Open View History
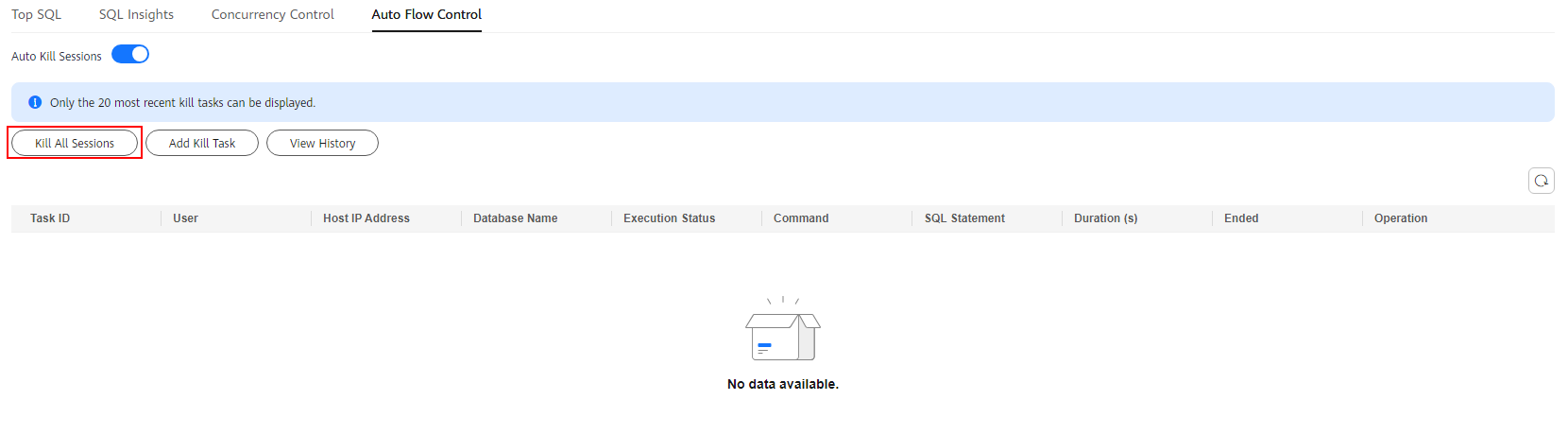 [x=322, y=143]
